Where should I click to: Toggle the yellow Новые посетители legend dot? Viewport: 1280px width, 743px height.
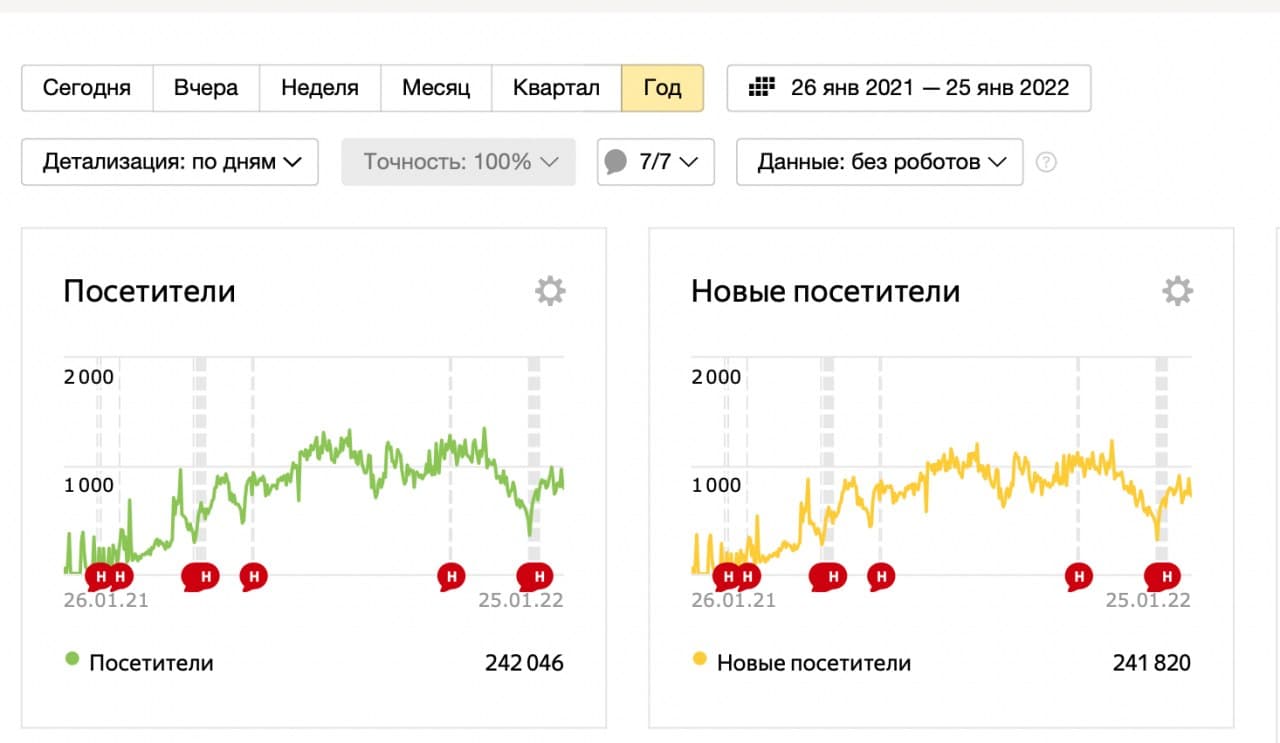pyautogui.click(x=699, y=660)
